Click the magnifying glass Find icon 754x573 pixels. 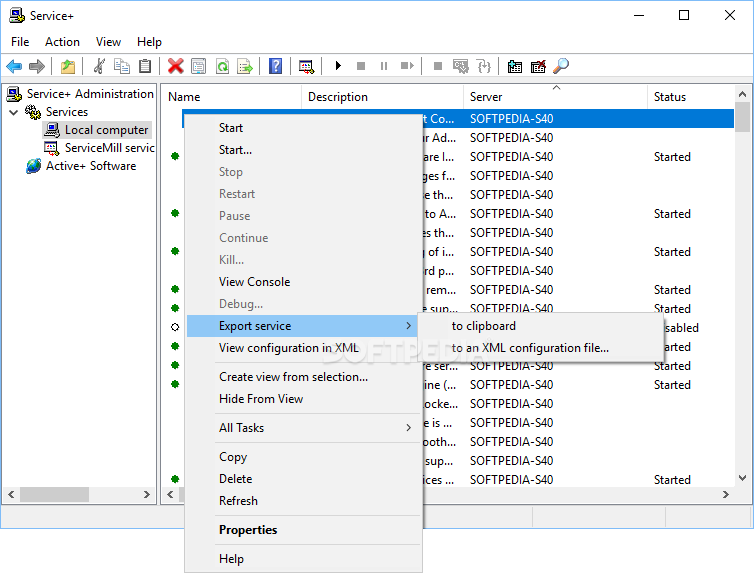point(561,66)
